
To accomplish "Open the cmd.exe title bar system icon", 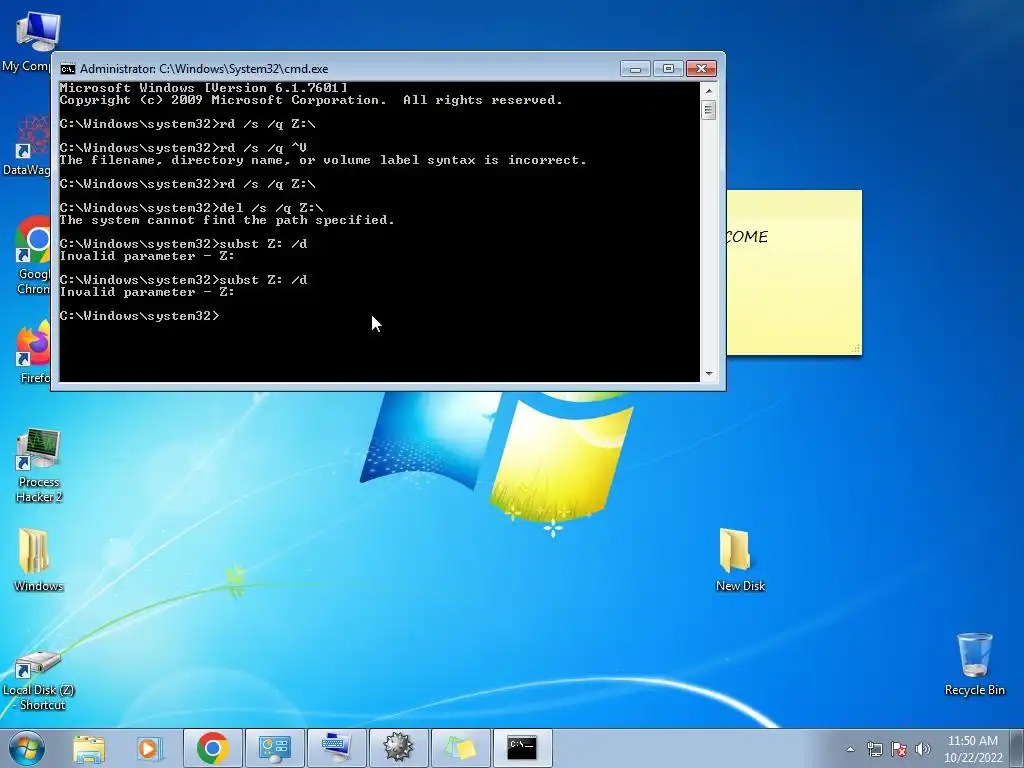I will tap(67, 69).
